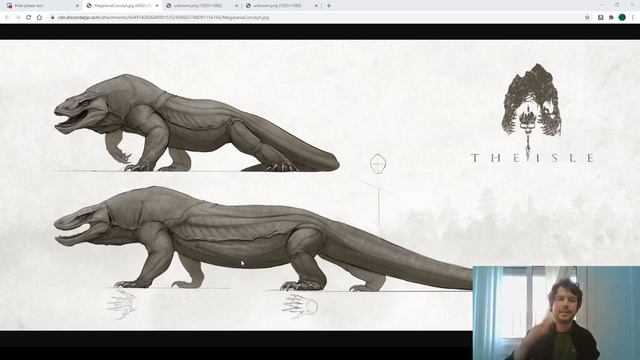Open the Chrome three-dot menu
The width and height of the screenshot is (640, 360).
pos(633,18)
